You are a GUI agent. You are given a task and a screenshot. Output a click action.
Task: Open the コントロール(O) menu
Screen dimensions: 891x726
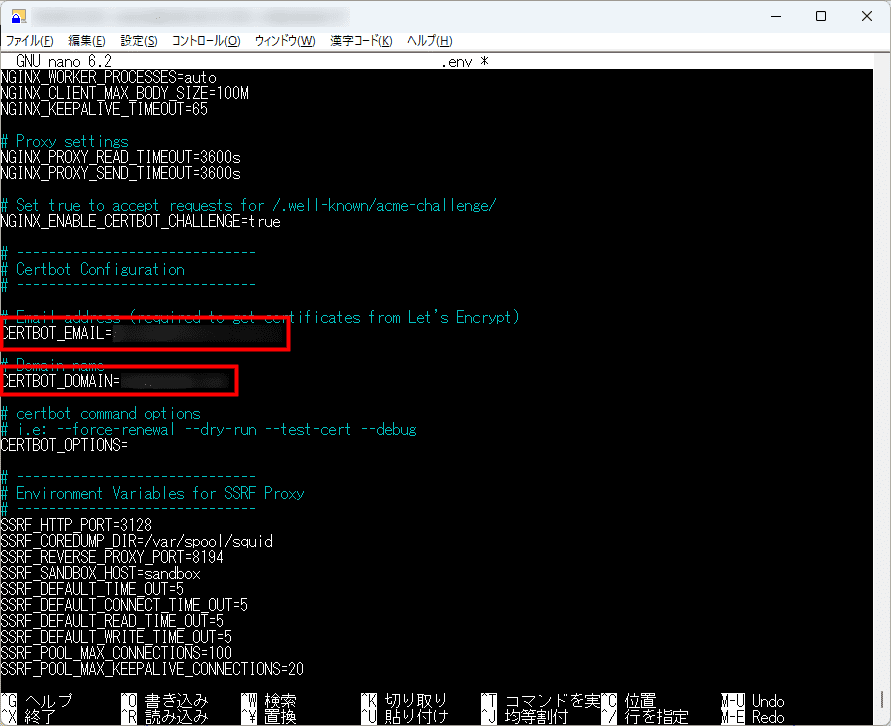coord(206,41)
